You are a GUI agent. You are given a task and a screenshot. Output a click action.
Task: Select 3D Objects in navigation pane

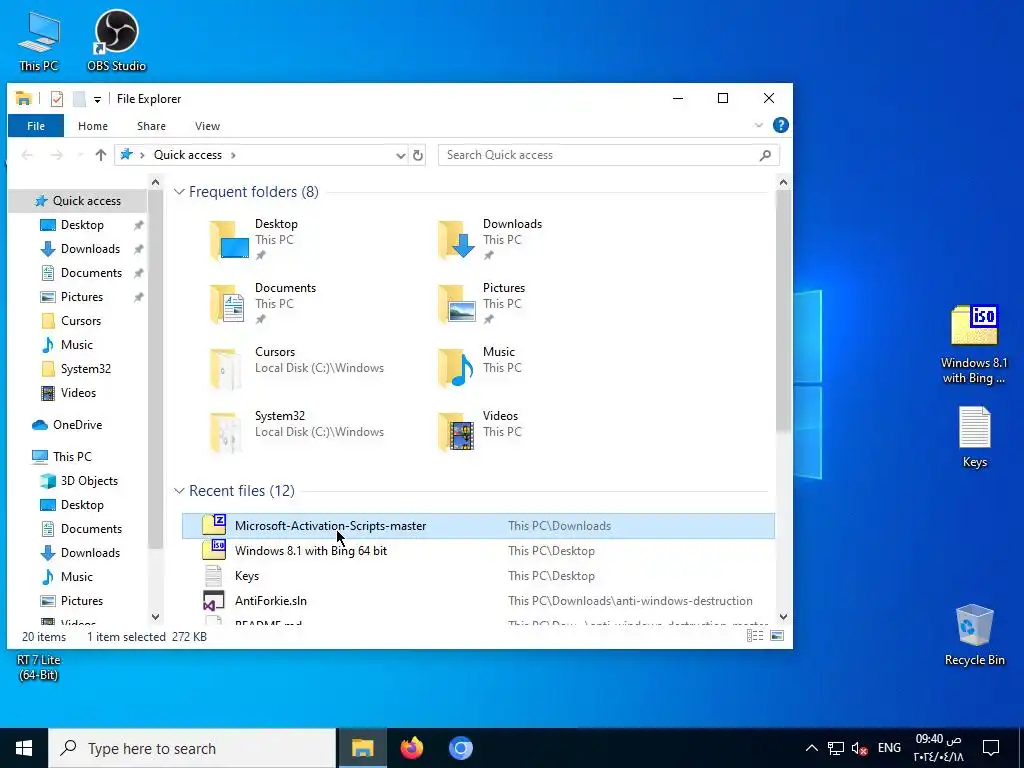[78, 481]
